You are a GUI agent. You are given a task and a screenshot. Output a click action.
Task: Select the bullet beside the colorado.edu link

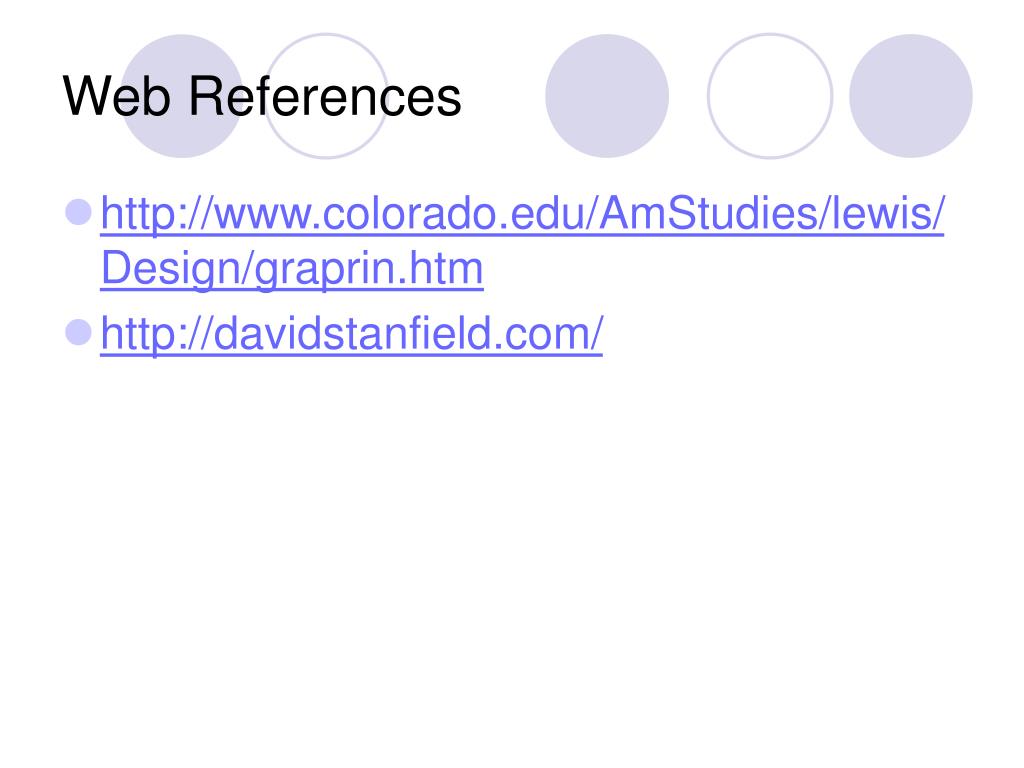coord(78,212)
